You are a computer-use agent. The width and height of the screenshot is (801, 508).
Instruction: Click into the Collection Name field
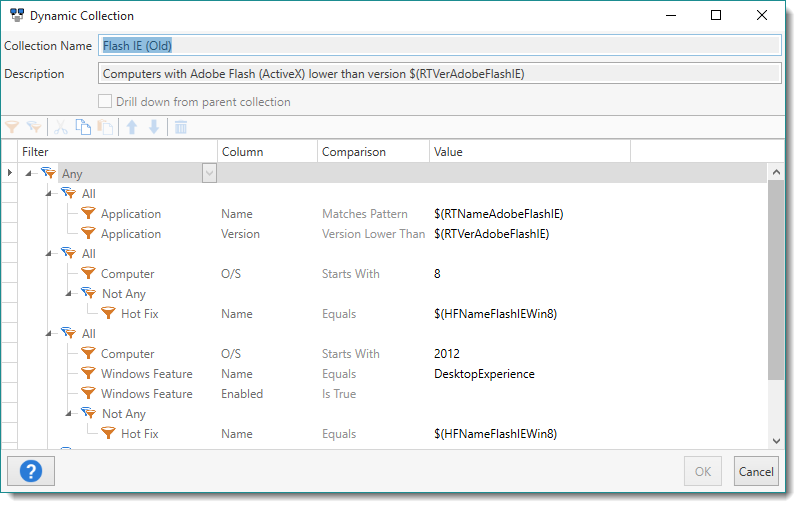pos(439,45)
